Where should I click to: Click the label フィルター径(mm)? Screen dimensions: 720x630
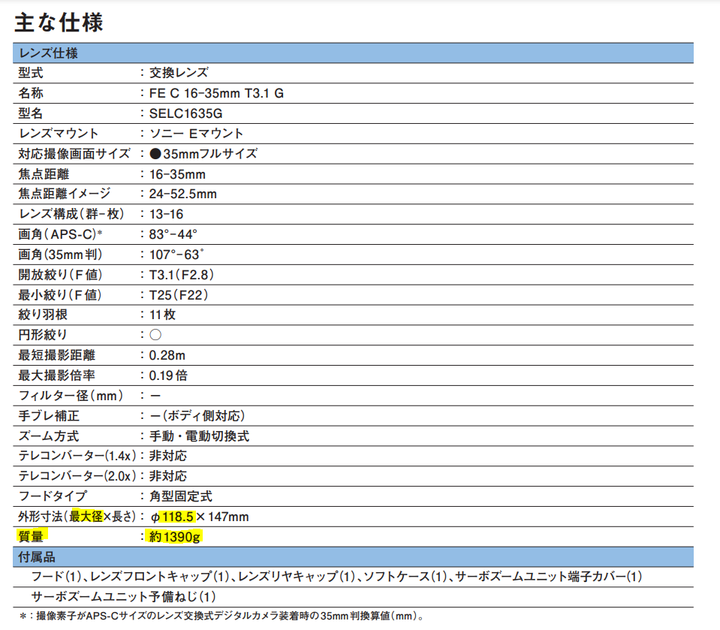[71, 396]
